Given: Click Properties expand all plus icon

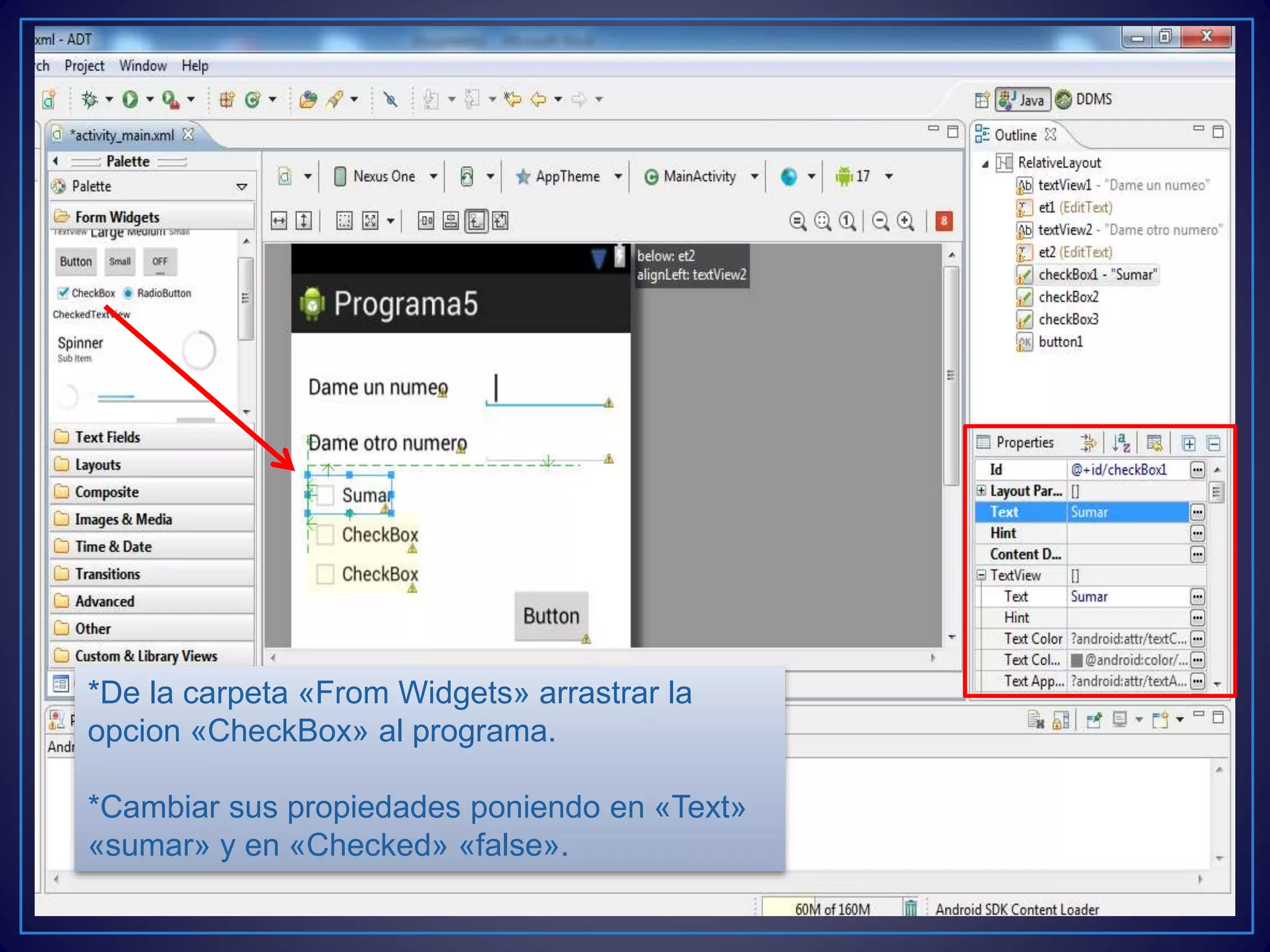Looking at the screenshot, I should [x=1188, y=443].
